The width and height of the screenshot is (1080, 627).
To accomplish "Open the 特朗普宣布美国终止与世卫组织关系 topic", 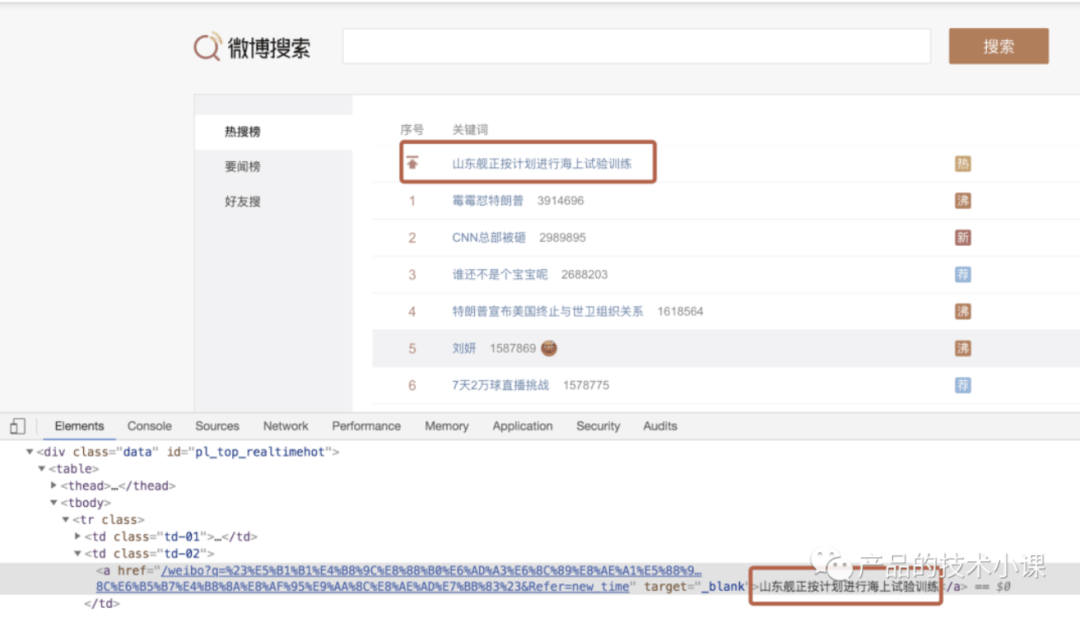I will point(548,311).
